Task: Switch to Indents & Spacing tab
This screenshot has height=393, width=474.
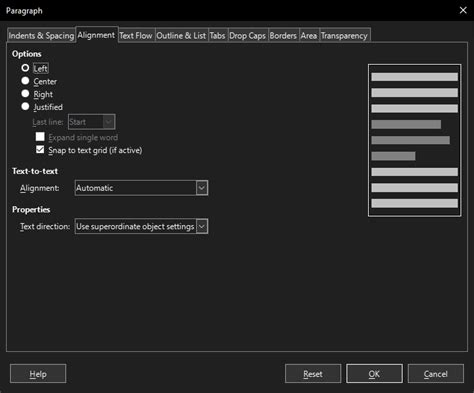Action: tap(41, 36)
